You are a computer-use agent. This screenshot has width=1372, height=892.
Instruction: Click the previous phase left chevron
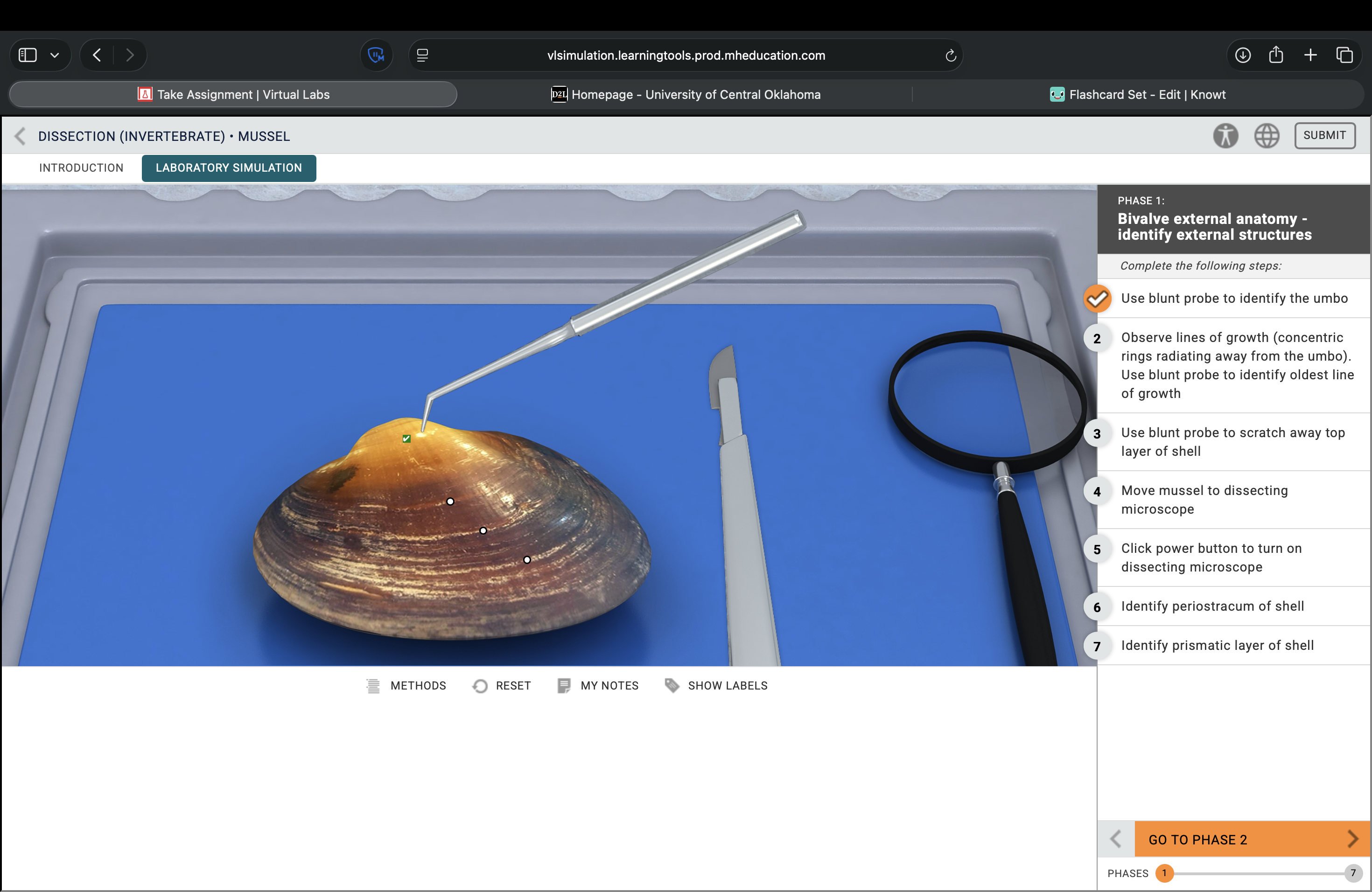click(x=1115, y=839)
